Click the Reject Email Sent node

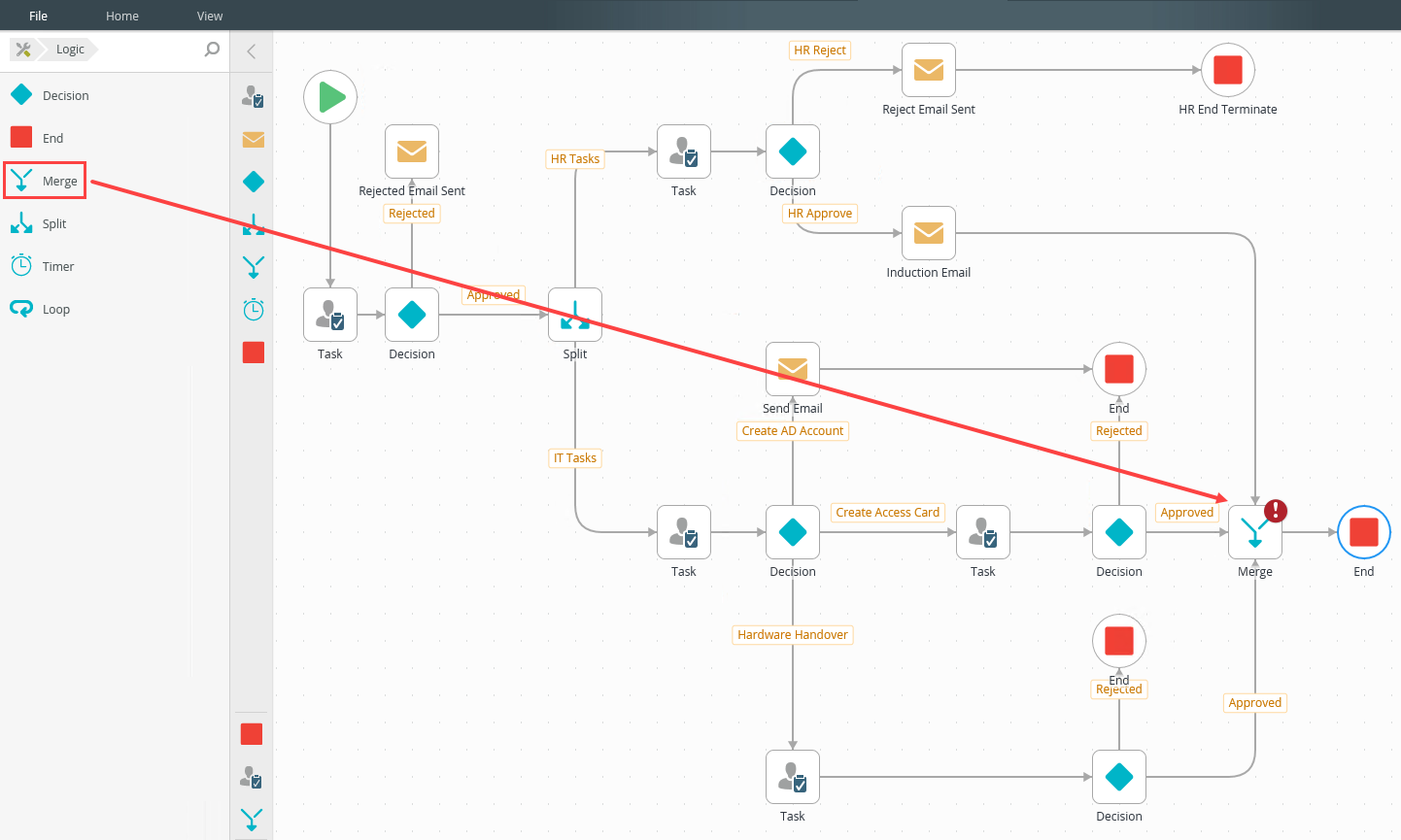click(x=929, y=70)
